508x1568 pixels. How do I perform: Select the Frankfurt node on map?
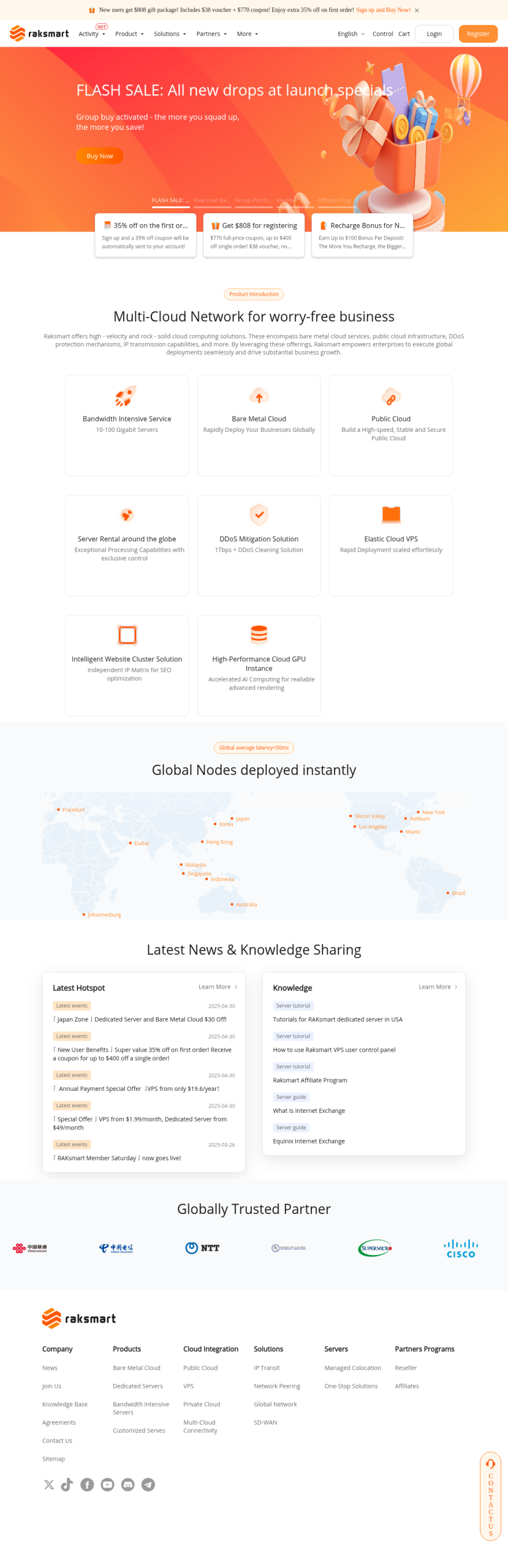click(x=70, y=810)
